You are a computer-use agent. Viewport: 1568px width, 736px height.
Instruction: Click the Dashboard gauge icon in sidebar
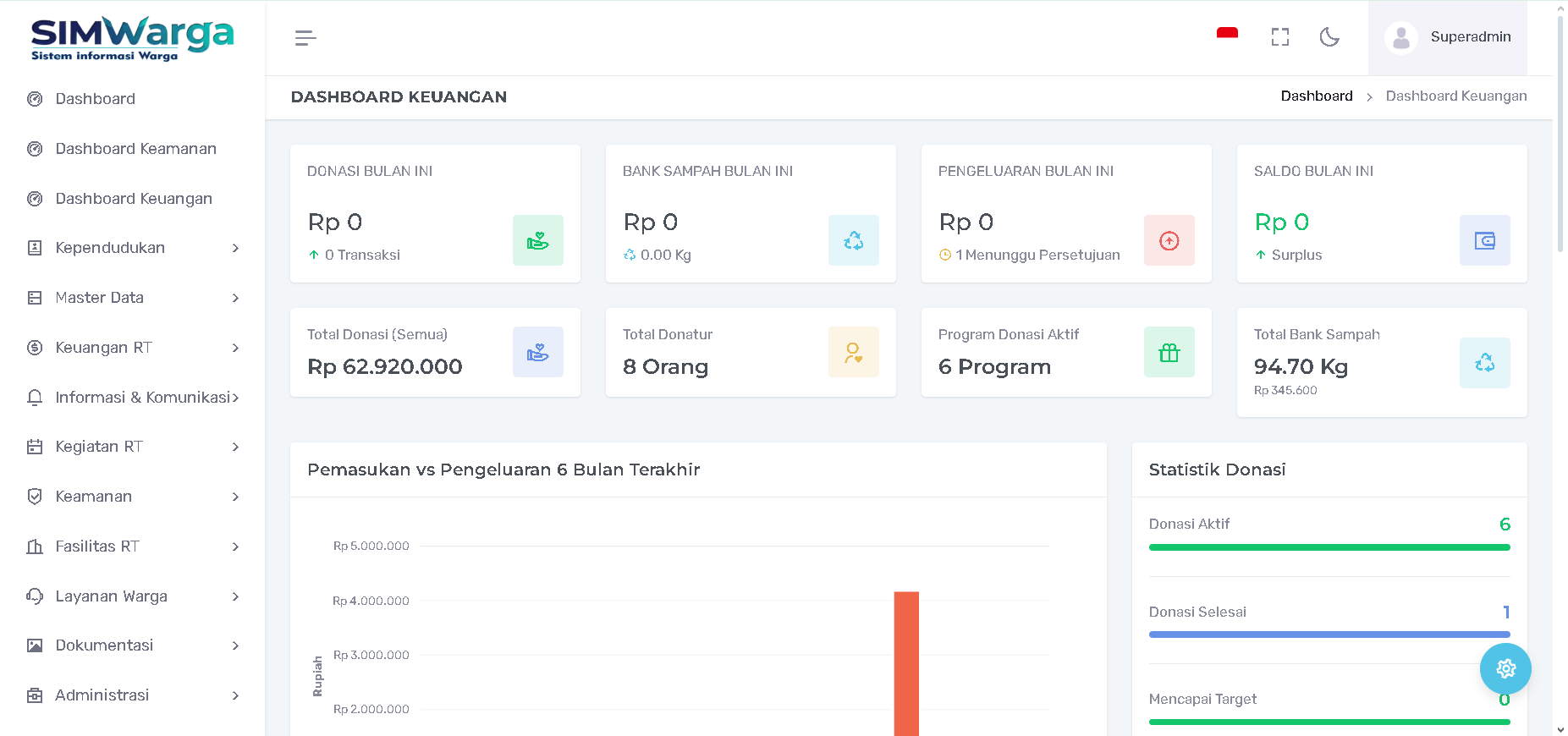coord(35,99)
